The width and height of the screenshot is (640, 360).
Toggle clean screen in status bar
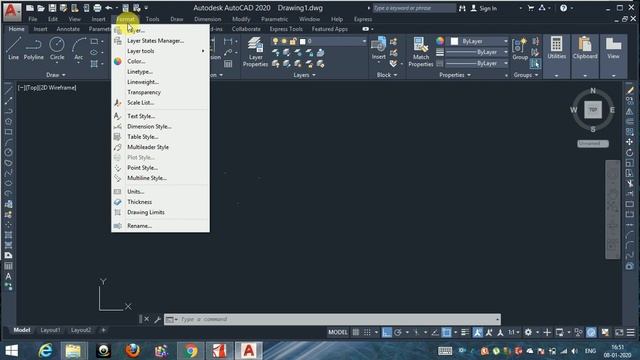click(619, 332)
